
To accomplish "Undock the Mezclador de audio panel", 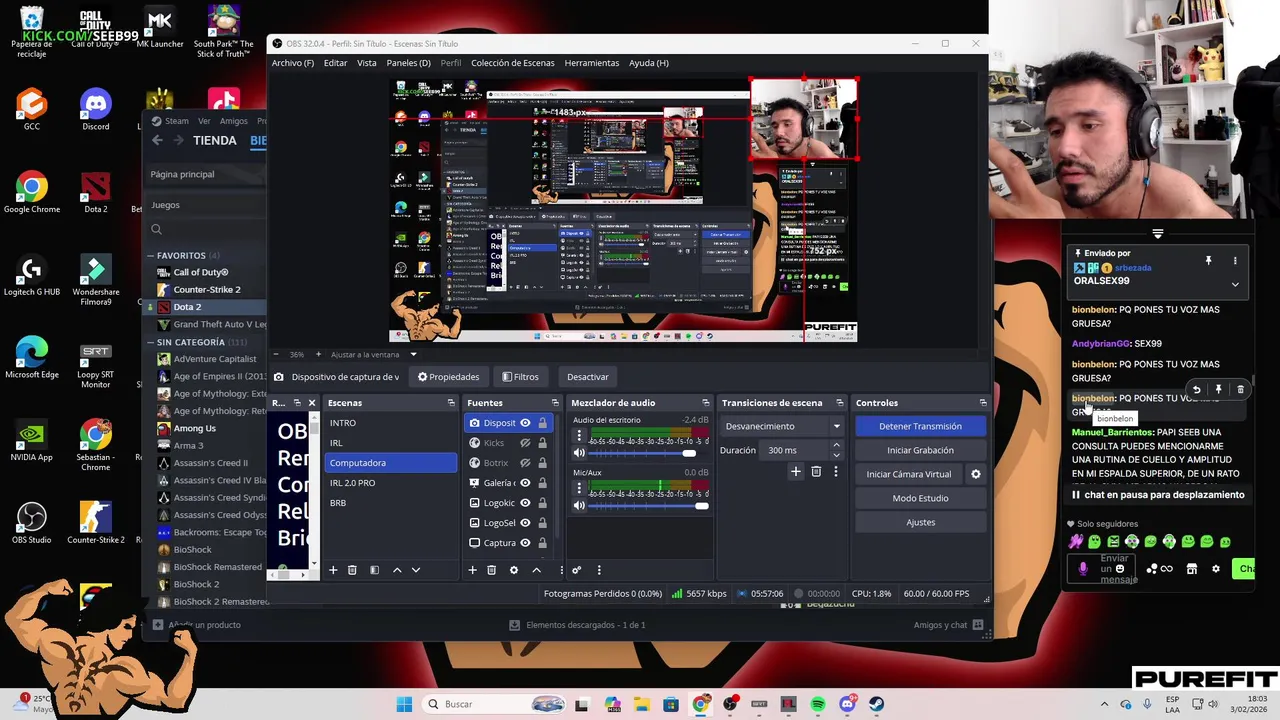I will (x=706, y=403).
